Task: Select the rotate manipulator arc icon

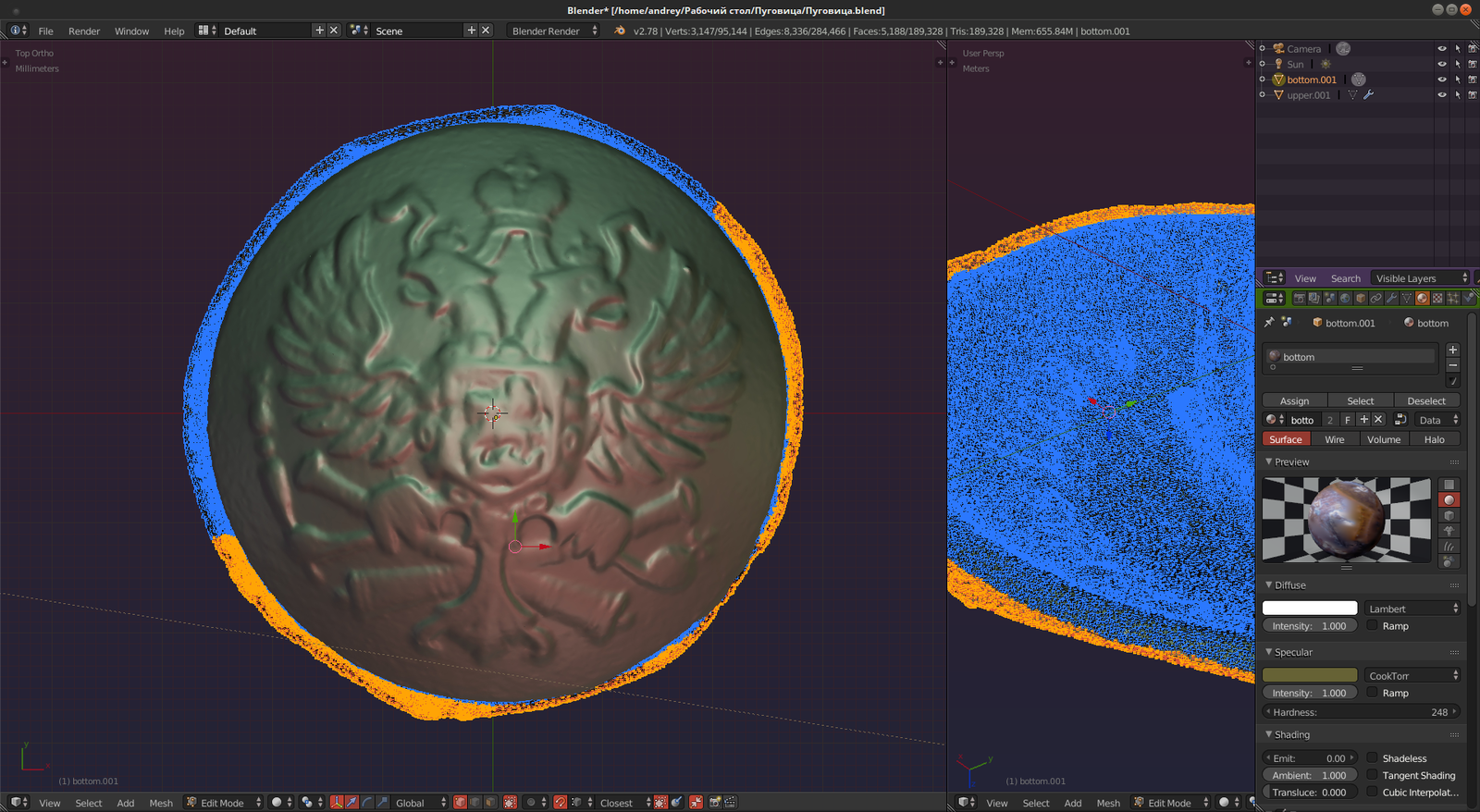Action: pos(367,803)
